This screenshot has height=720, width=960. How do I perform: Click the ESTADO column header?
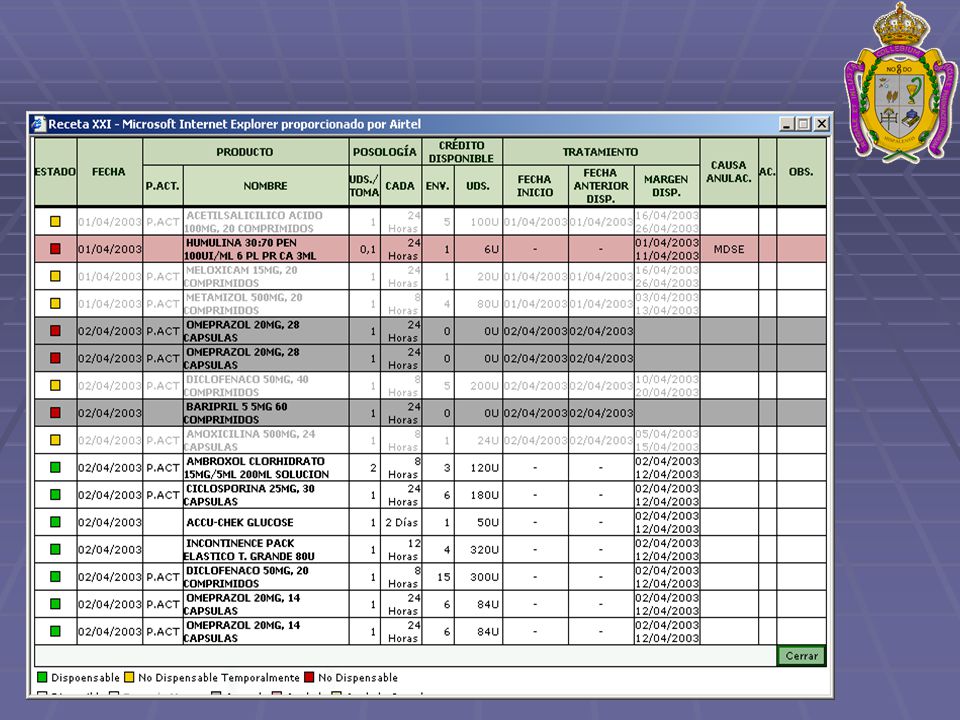[55, 172]
